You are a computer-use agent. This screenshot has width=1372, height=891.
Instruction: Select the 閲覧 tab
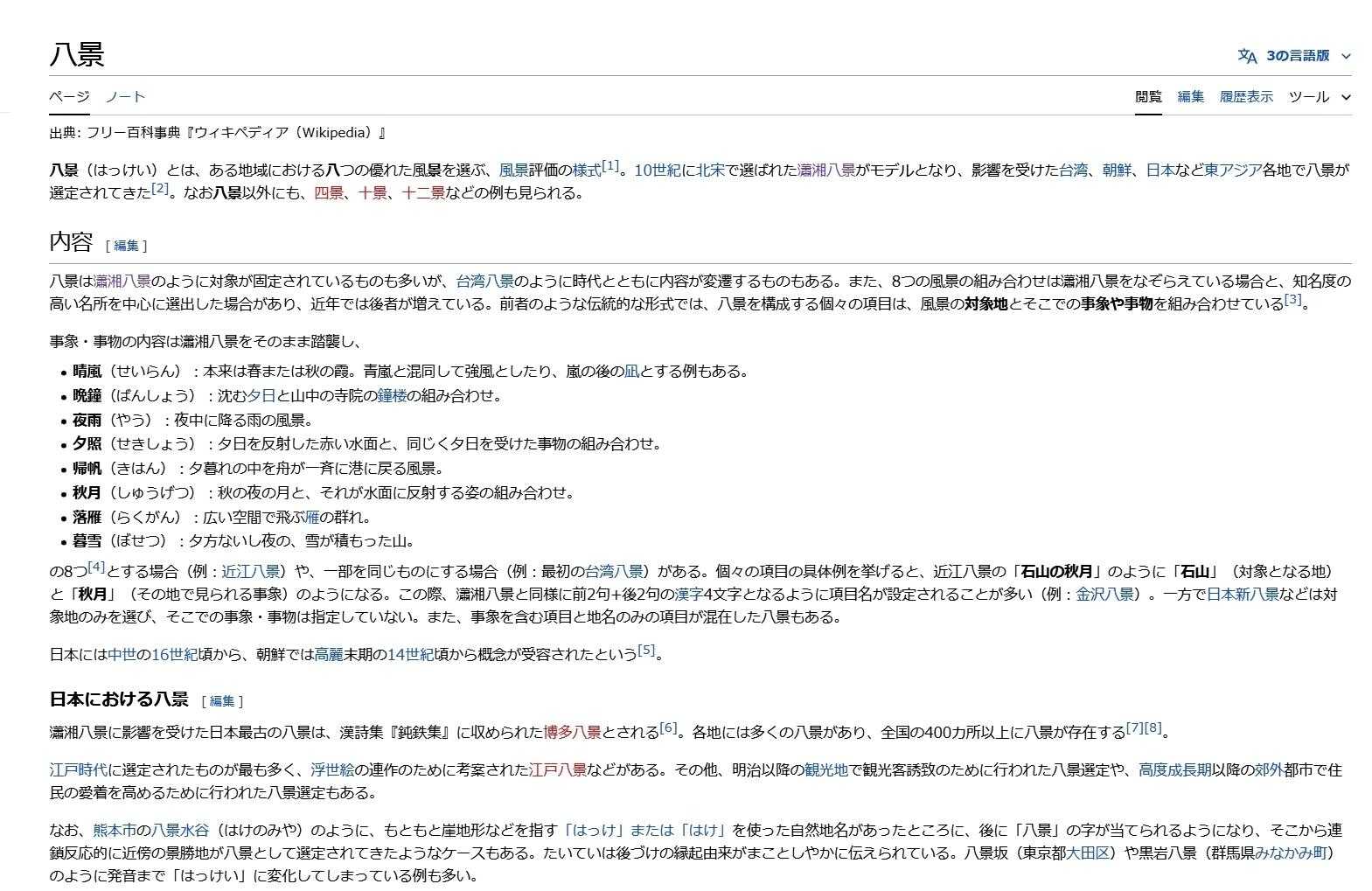[1148, 97]
